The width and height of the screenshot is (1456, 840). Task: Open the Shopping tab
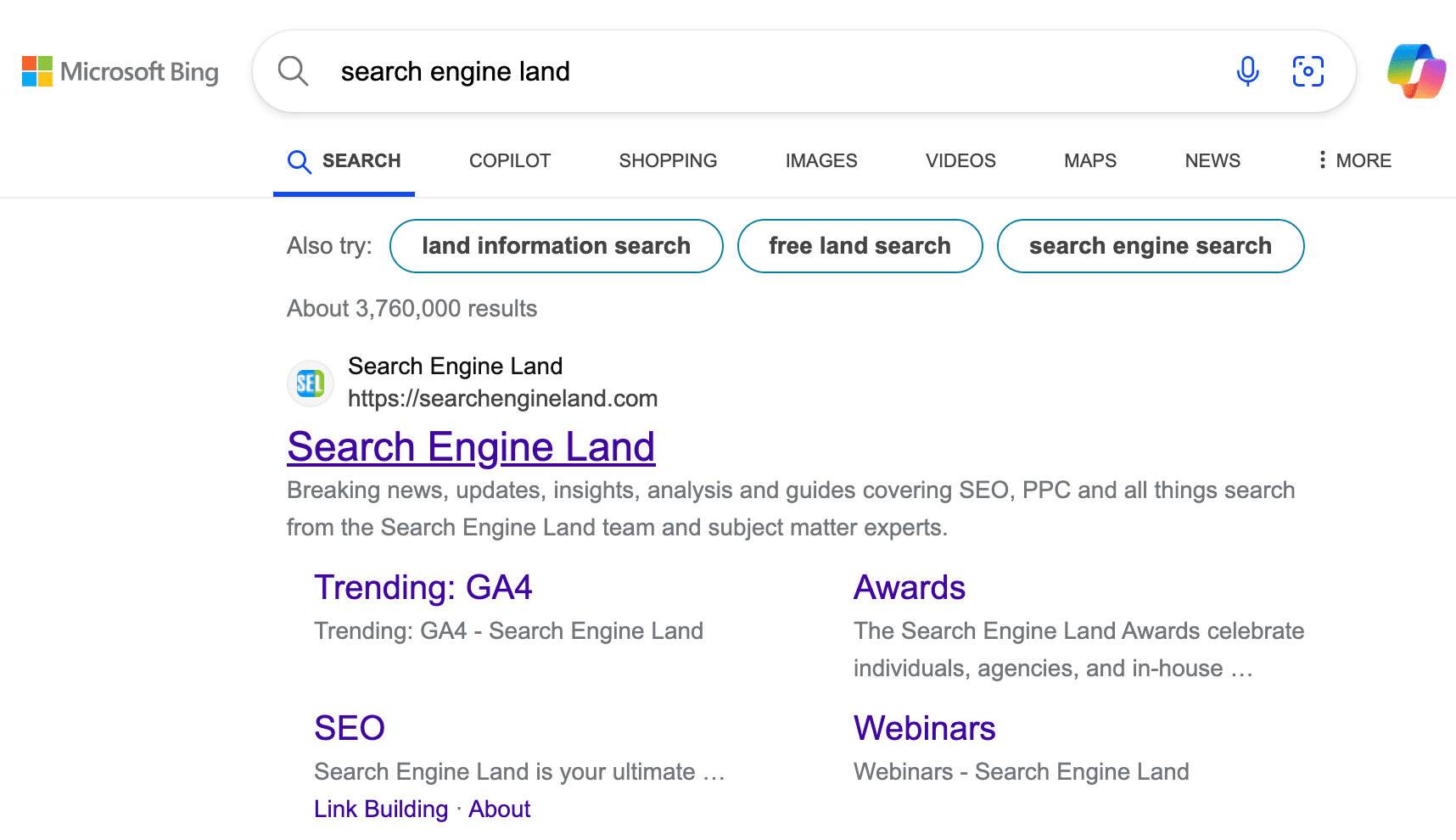pyautogui.click(x=668, y=160)
